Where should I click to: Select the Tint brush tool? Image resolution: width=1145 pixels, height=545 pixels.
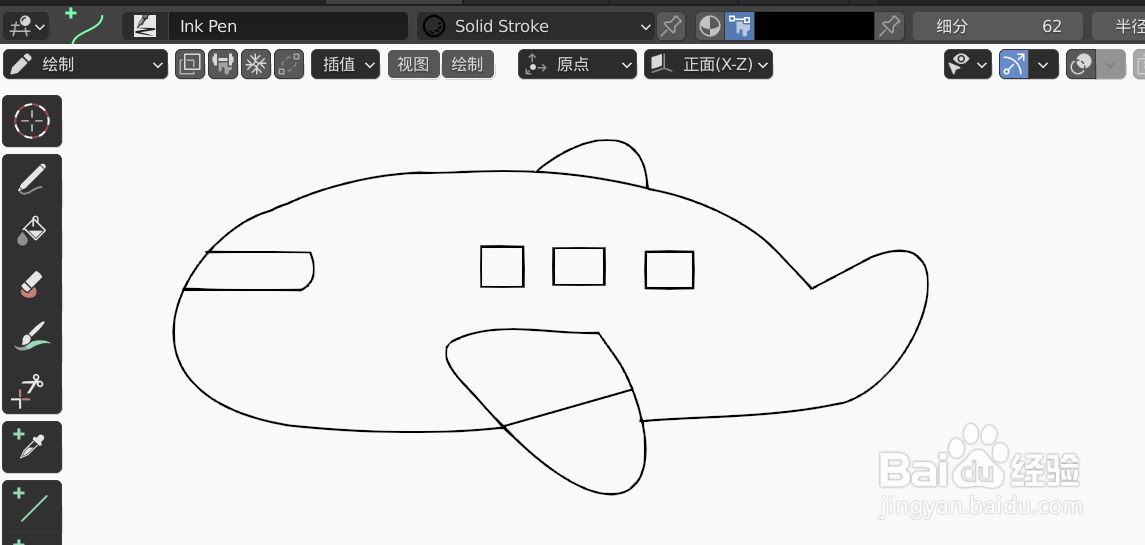click(32, 335)
